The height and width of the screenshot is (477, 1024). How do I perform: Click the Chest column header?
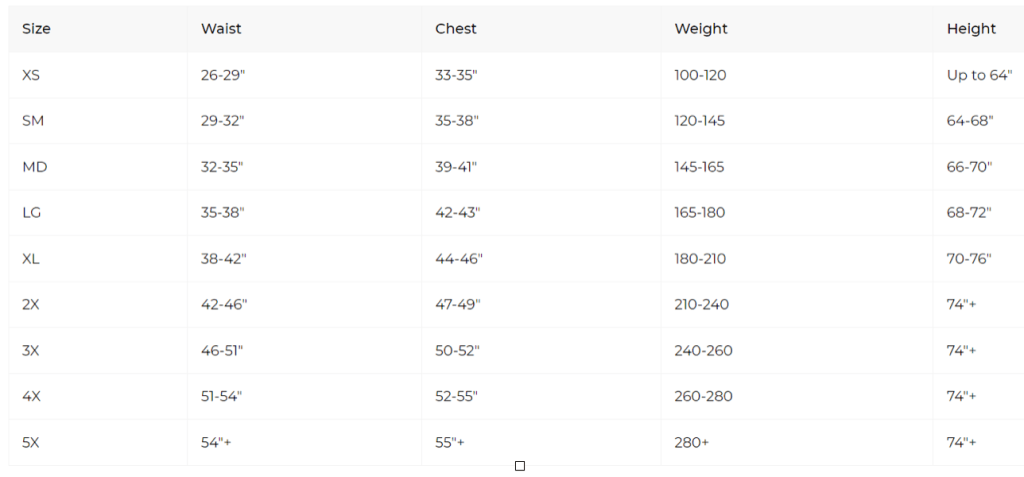click(456, 29)
